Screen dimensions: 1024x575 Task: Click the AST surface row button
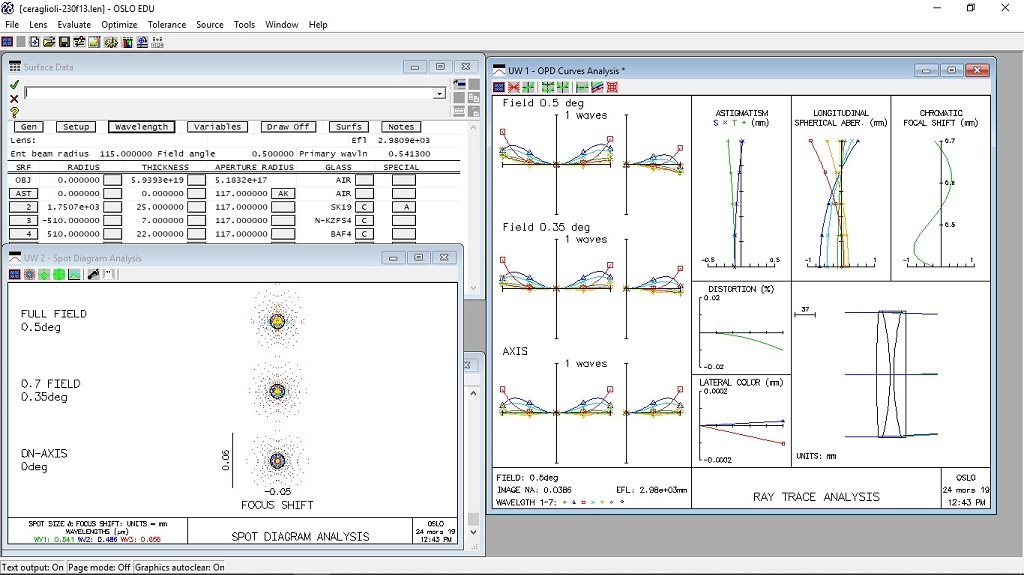pos(24,193)
